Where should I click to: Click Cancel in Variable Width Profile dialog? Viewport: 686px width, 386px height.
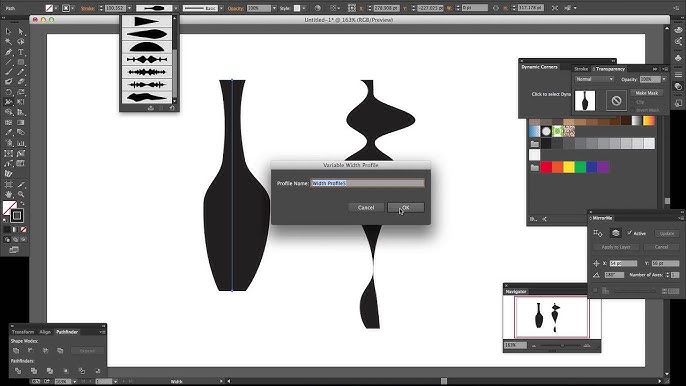366,207
